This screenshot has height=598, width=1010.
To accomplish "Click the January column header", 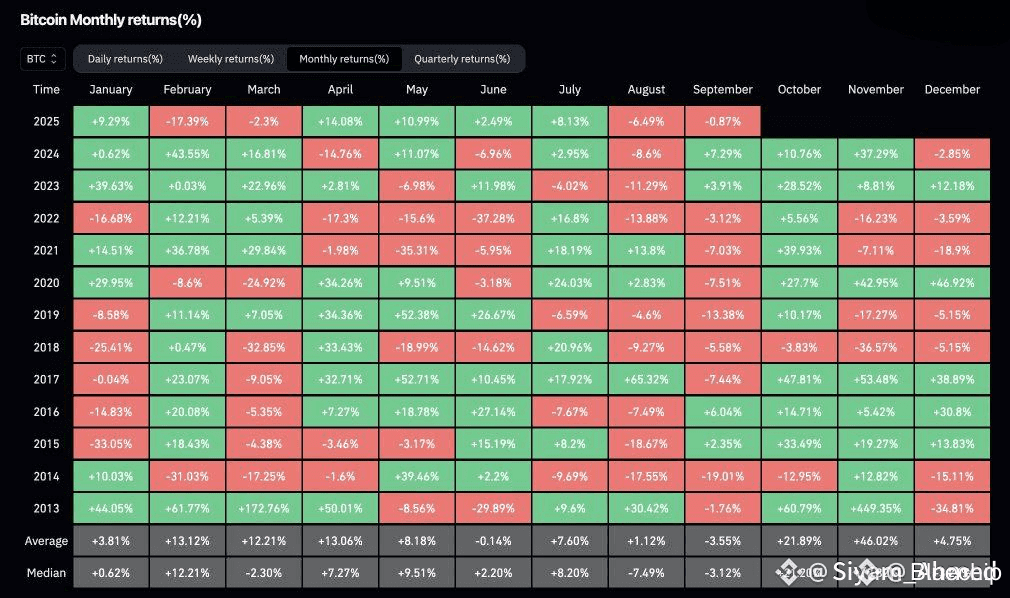I will coord(111,90).
